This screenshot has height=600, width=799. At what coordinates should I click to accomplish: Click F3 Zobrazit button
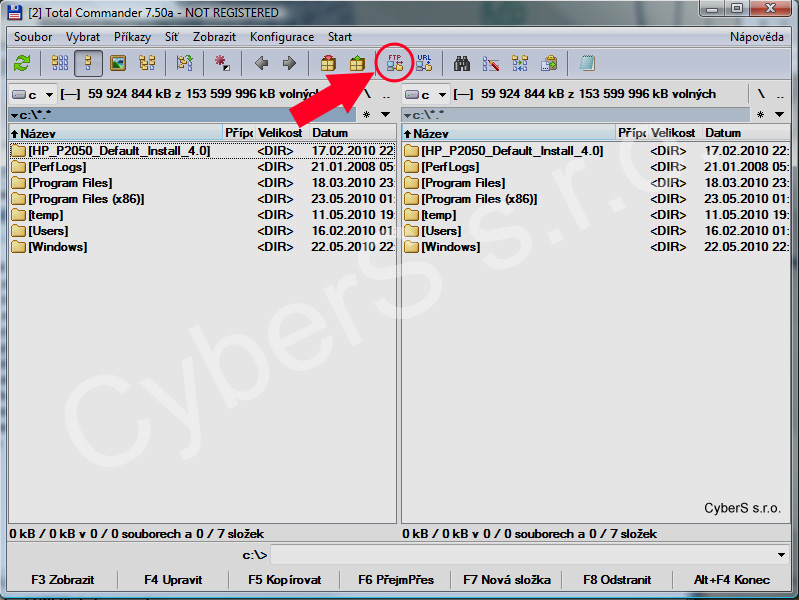(63, 580)
